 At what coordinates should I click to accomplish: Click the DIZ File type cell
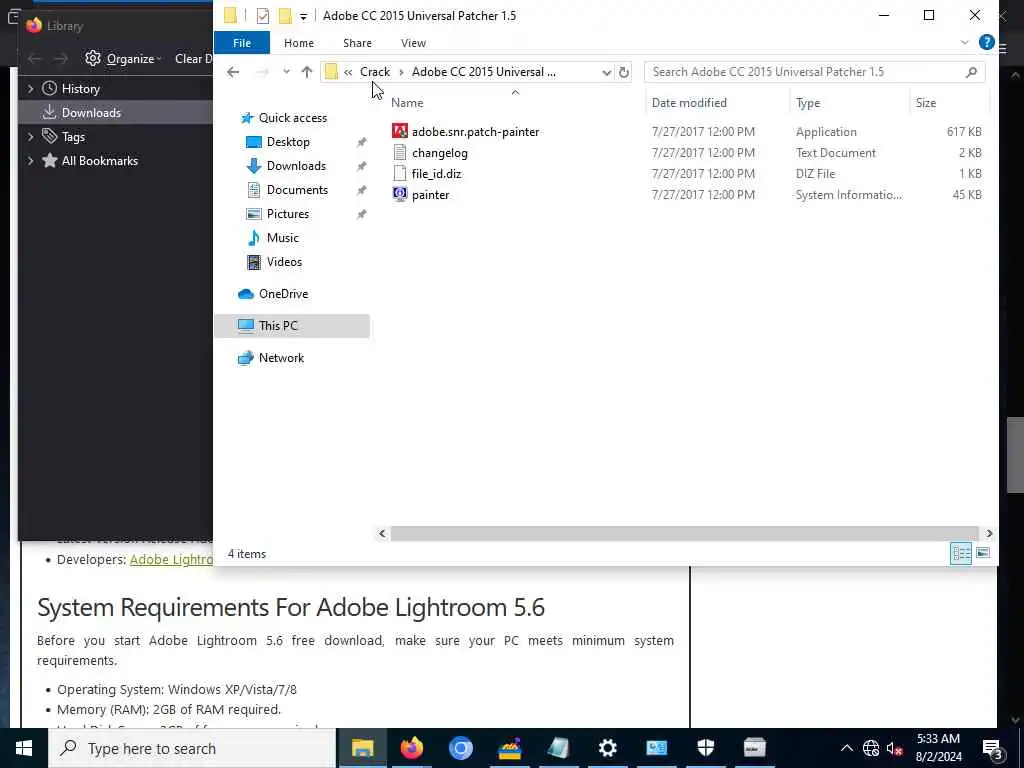pyautogui.click(x=815, y=174)
